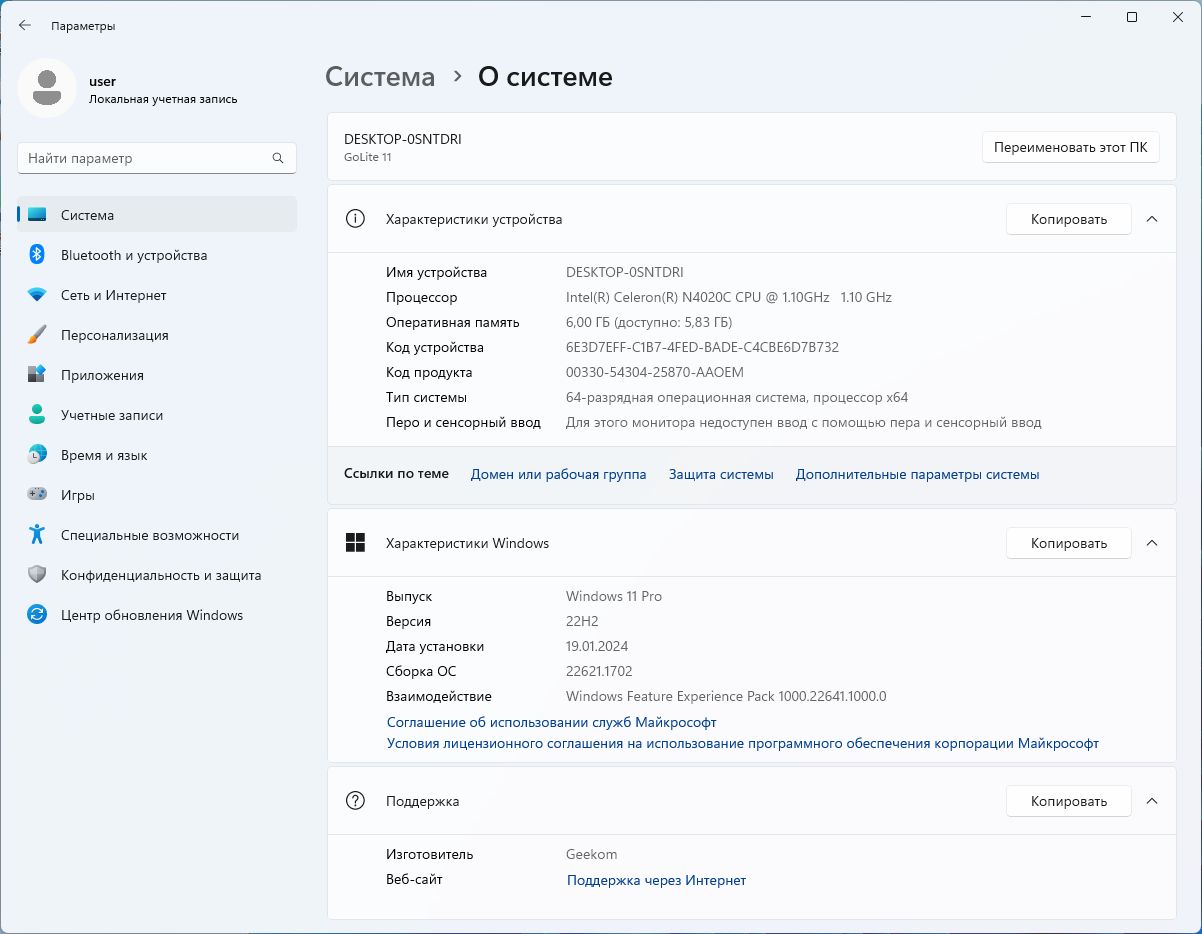Open Соглашение об использовании служб Майкрософт
1202x934 pixels.
[x=552, y=722]
